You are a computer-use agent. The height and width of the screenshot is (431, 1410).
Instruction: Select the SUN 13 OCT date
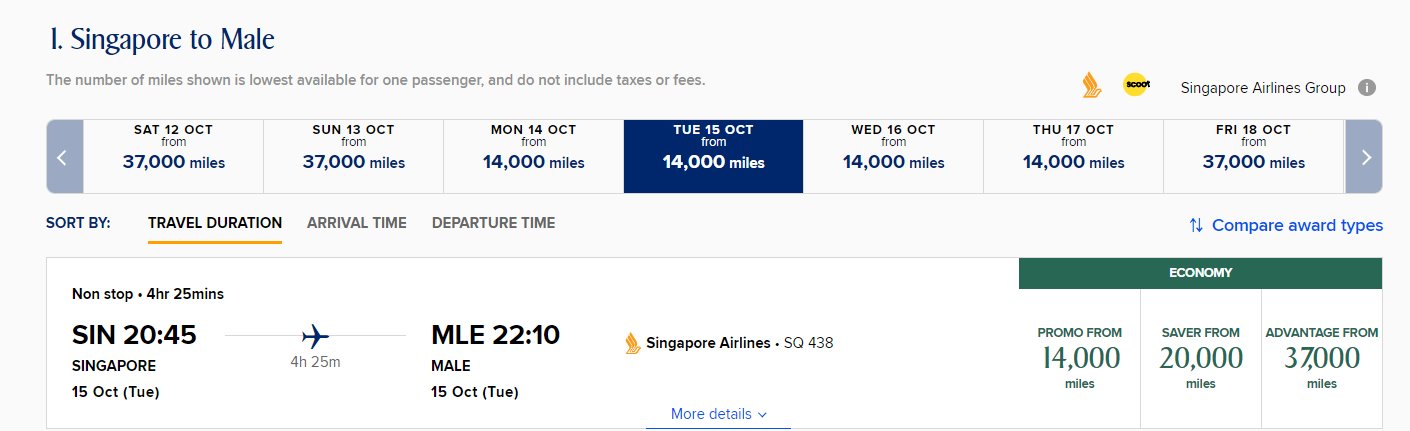pos(353,157)
